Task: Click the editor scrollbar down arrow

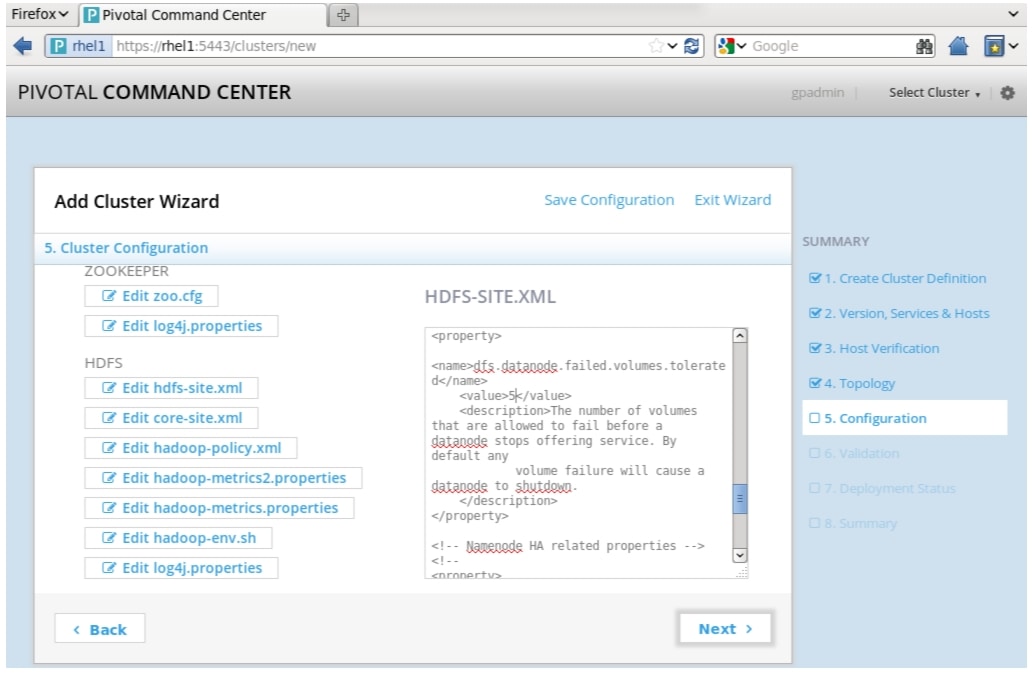Action: point(740,555)
